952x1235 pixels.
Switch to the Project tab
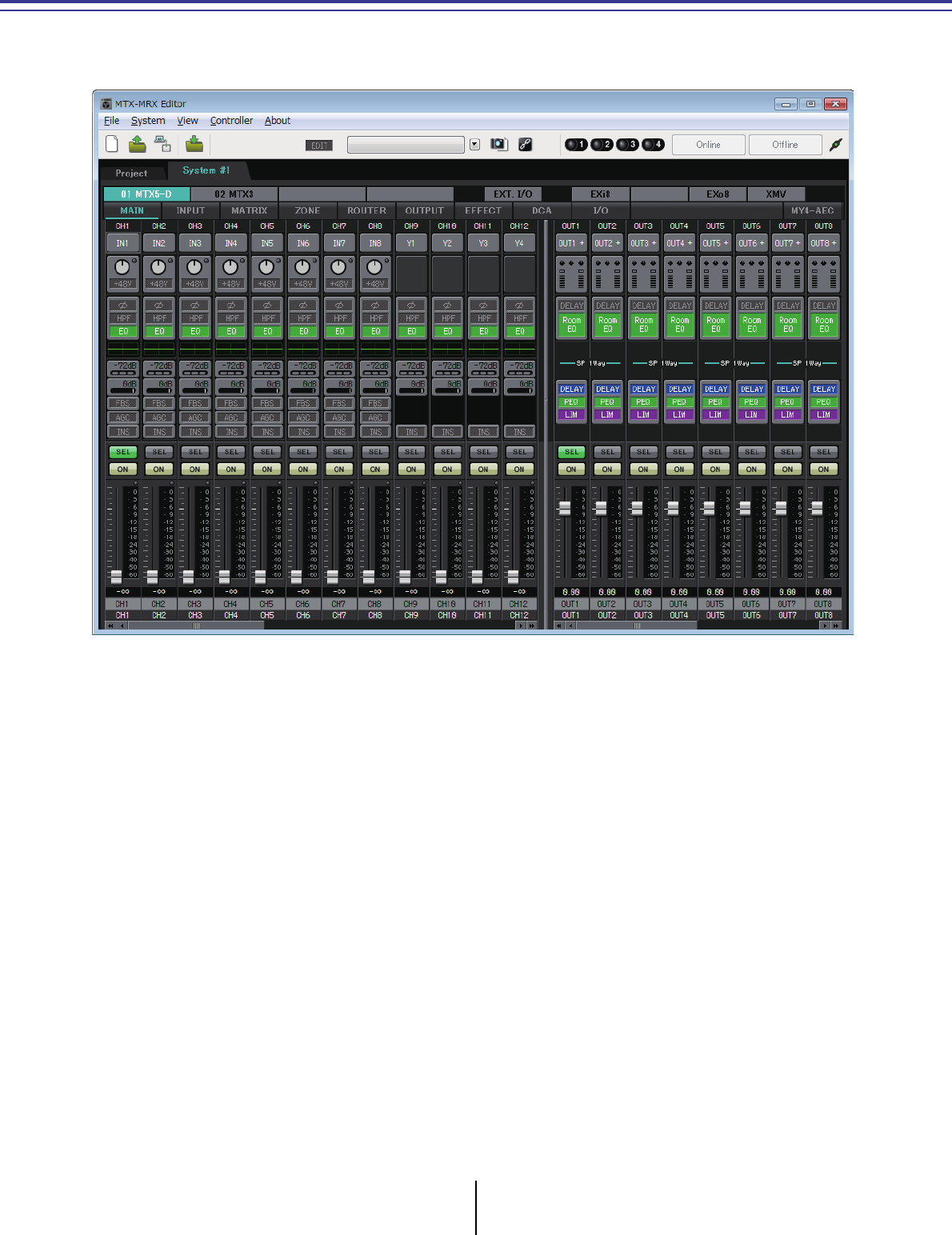coord(131,173)
